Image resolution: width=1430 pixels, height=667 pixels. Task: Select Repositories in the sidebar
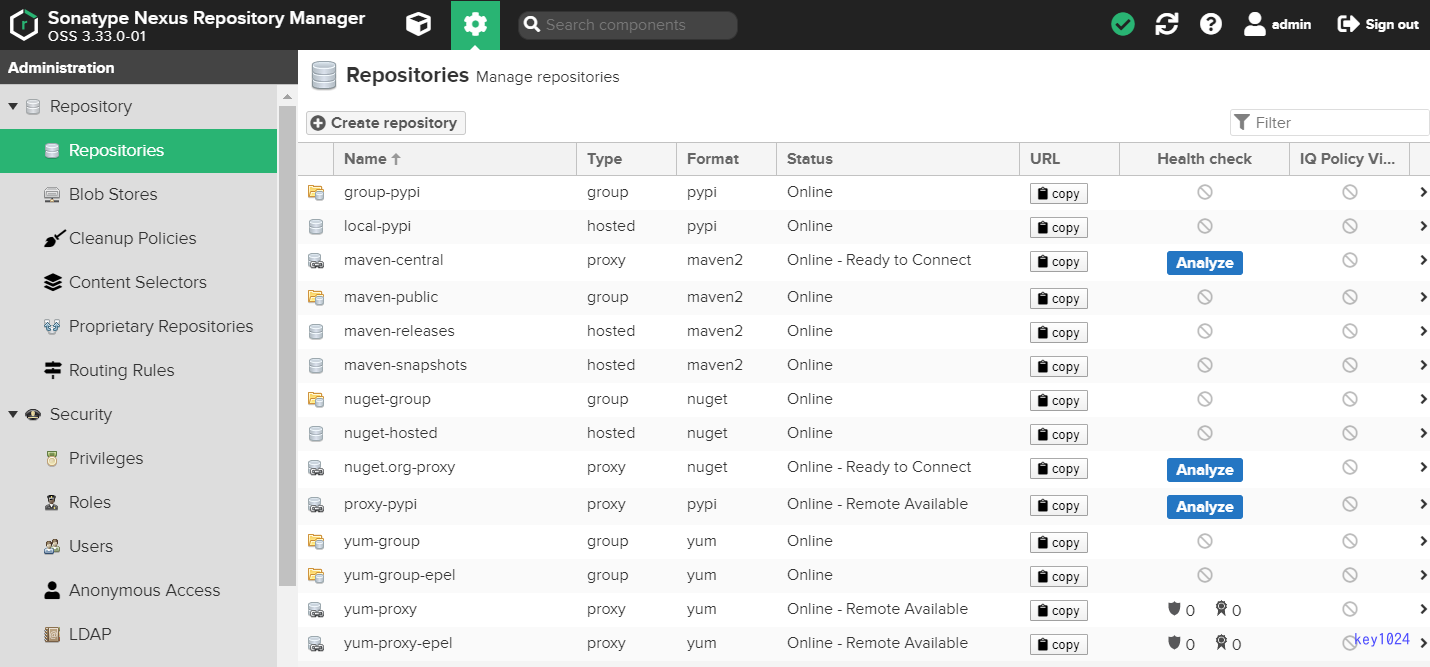[138, 151]
